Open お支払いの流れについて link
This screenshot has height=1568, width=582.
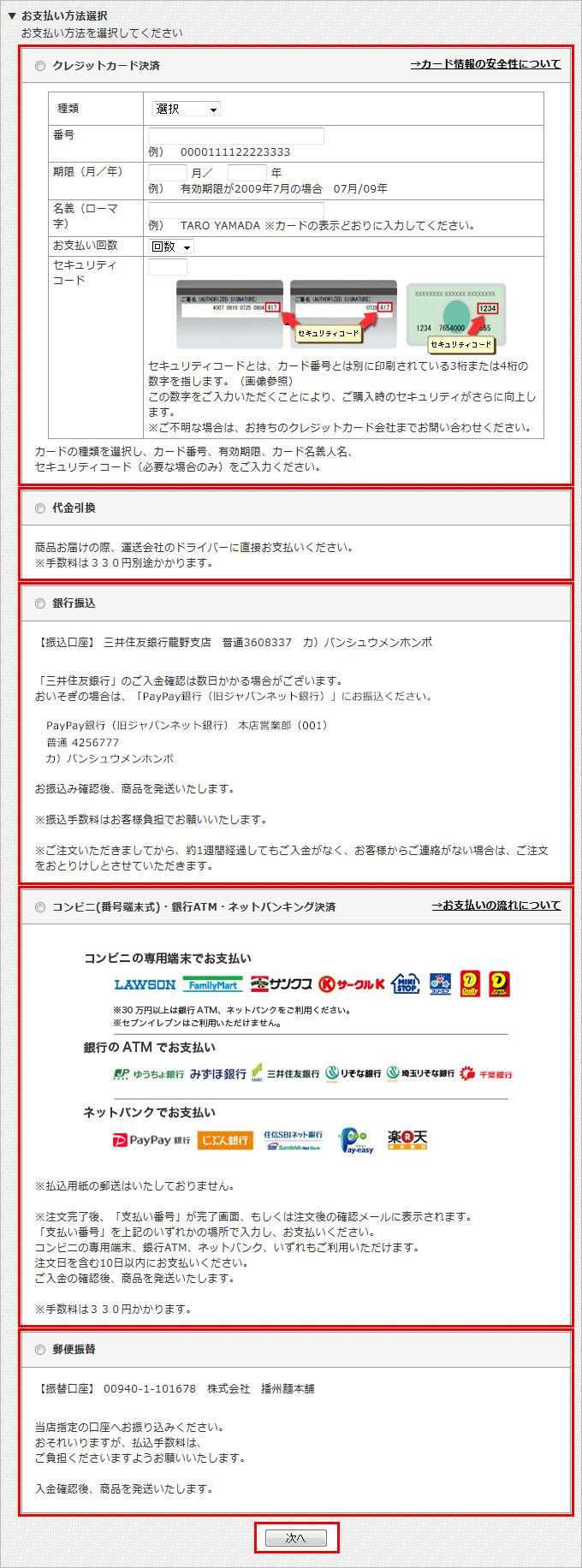click(496, 906)
